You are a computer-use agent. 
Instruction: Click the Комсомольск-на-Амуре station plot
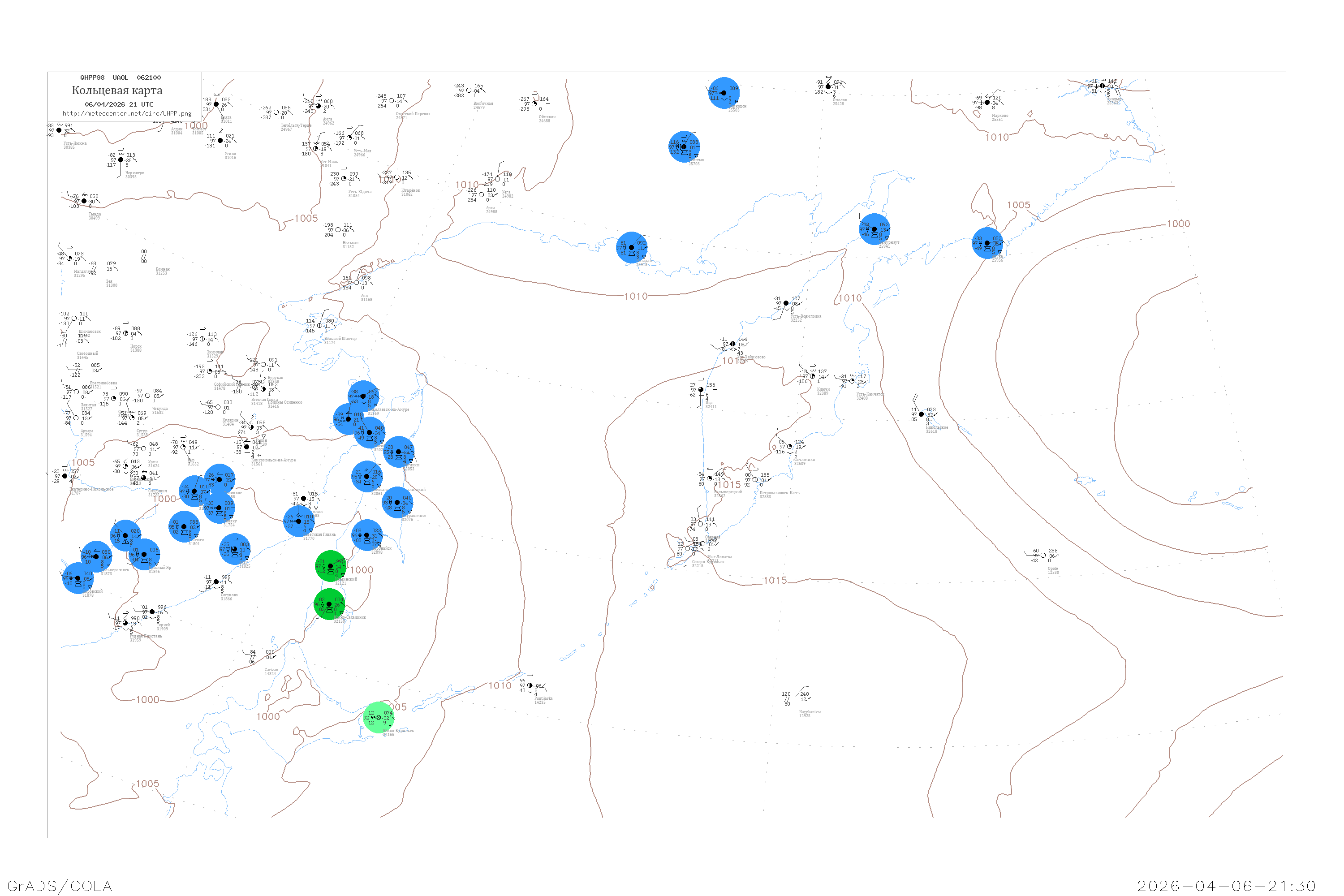pos(247,447)
